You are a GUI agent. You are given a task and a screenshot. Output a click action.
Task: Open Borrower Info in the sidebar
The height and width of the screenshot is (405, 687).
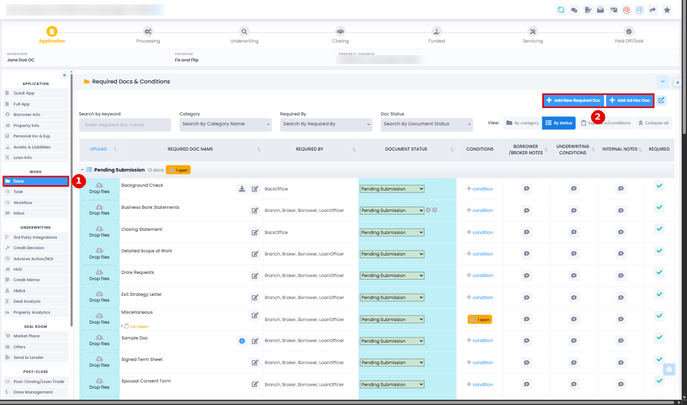[x=36, y=115]
